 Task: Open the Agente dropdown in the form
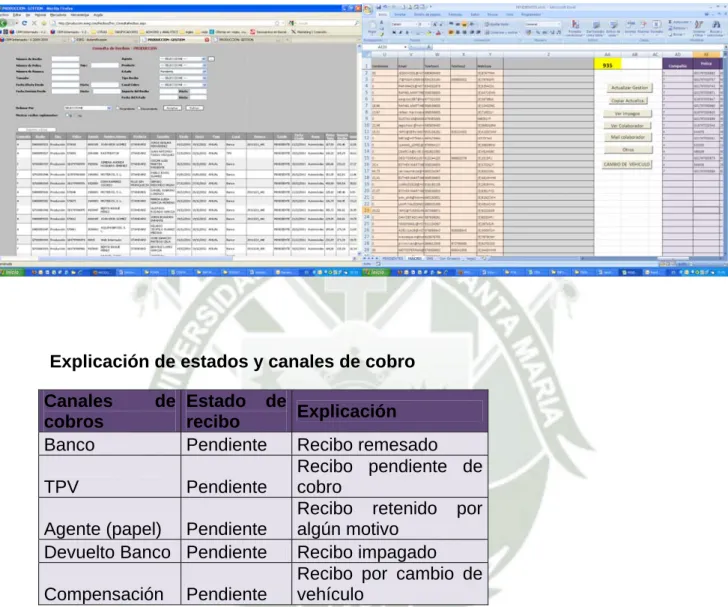tap(183, 59)
